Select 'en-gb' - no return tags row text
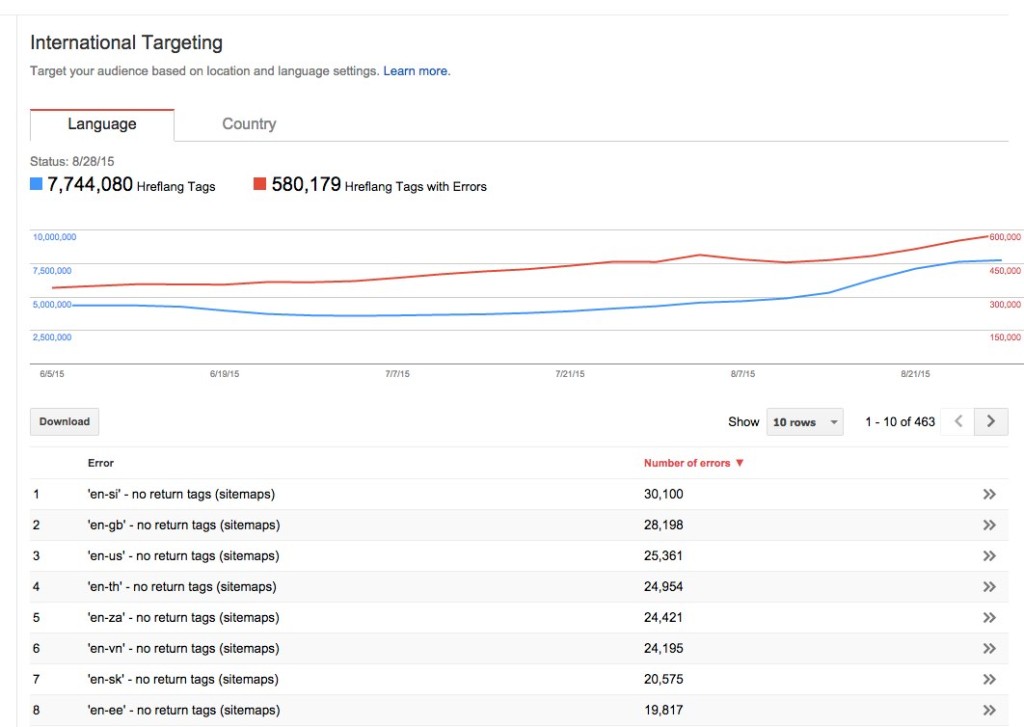This screenshot has width=1024, height=727. [184, 525]
